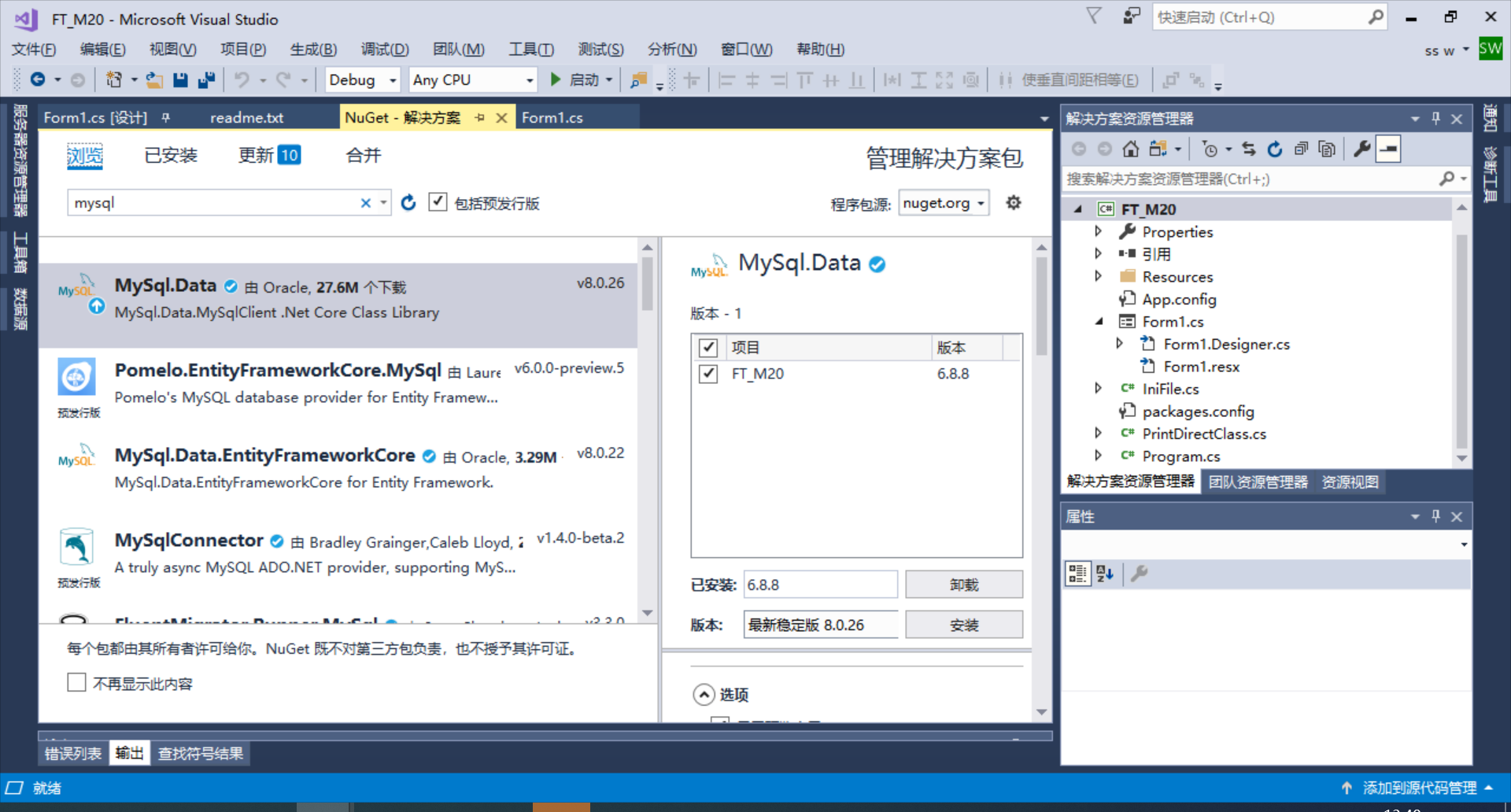Collapse the options section chevron
1511x812 pixels.
click(x=704, y=694)
